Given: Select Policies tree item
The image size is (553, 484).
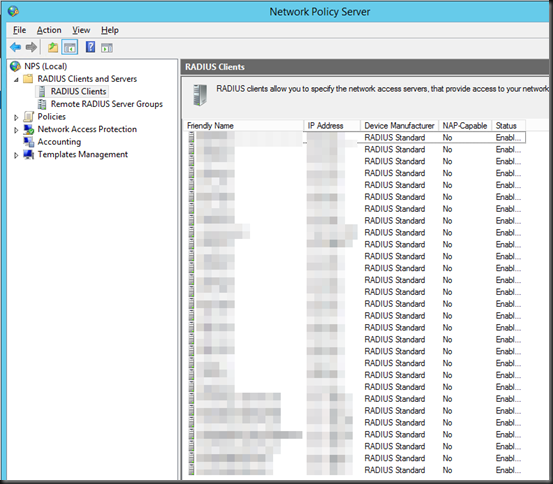Looking at the screenshot, I should 51,116.
